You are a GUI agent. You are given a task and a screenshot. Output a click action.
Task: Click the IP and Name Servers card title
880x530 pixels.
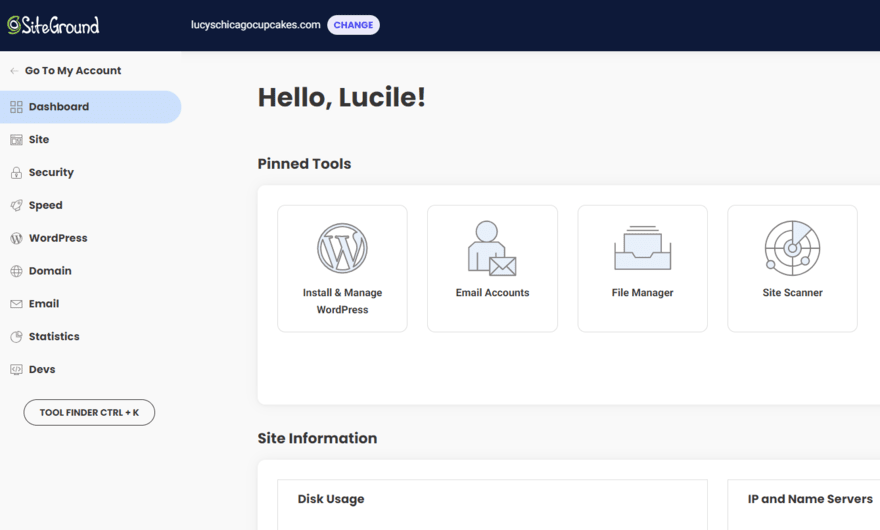click(x=810, y=499)
